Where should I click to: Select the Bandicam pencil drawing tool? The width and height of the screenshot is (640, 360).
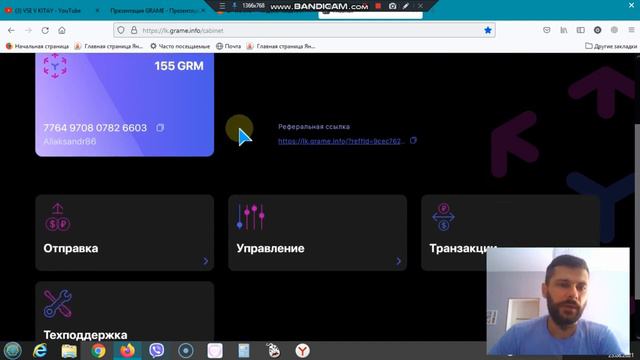(406, 6)
